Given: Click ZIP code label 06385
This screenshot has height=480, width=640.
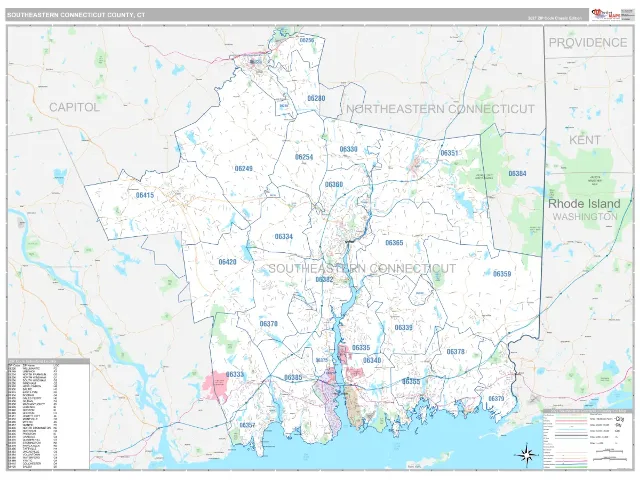Looking at the screenshot, I should click(x=293, y=378).
